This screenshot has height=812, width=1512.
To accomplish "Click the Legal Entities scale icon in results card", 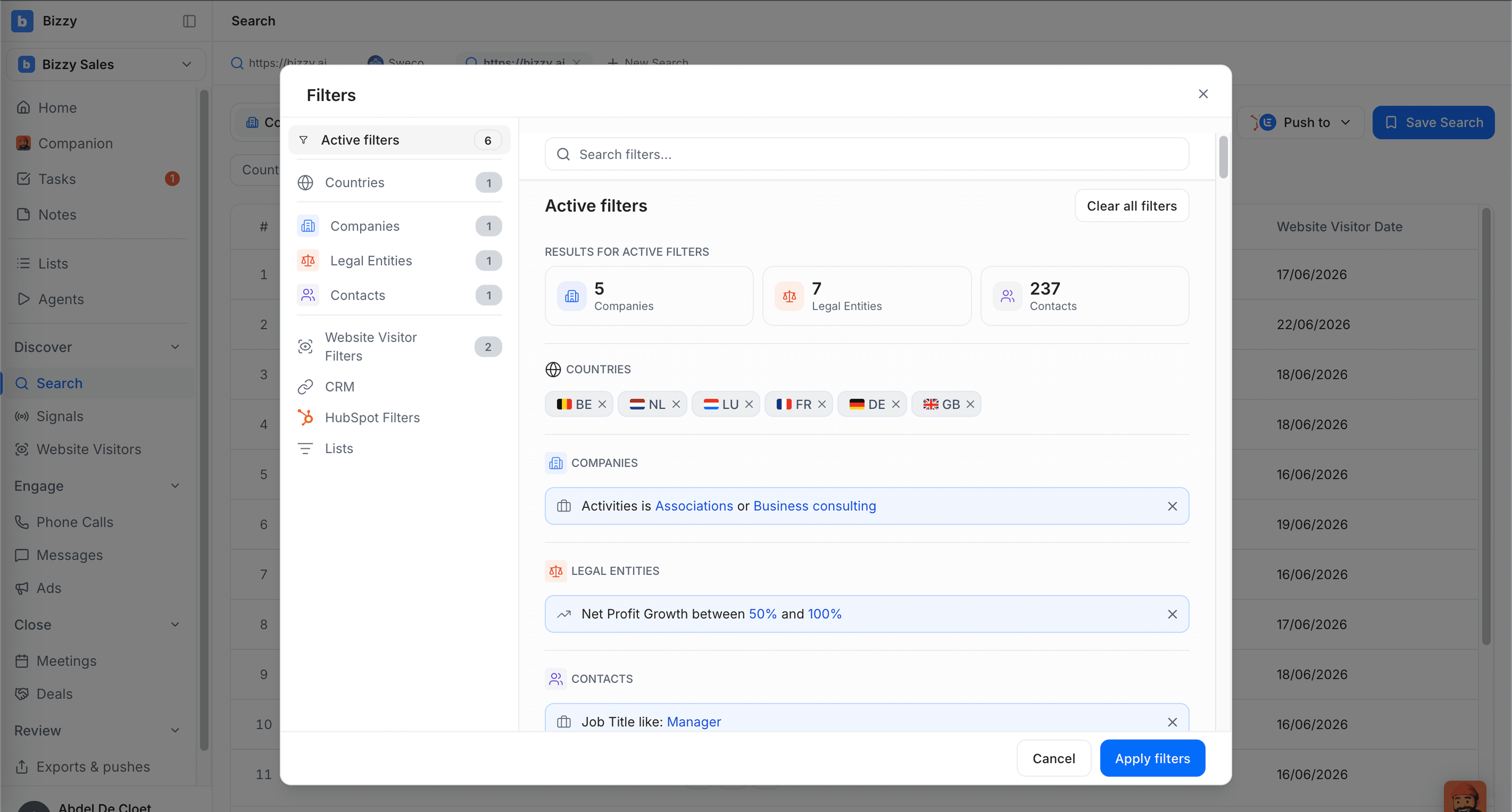I will click(x=789, y=296).
